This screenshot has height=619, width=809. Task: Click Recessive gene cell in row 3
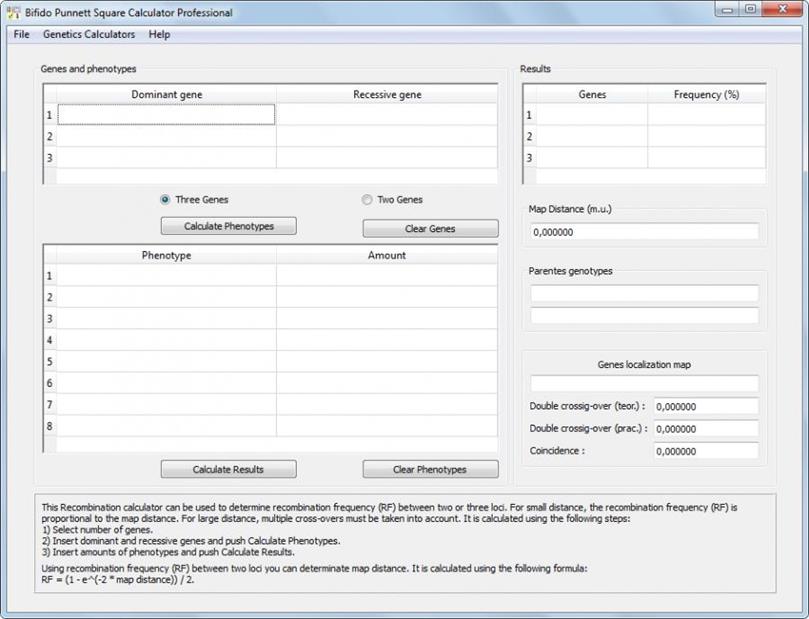[x=387, y=158]
